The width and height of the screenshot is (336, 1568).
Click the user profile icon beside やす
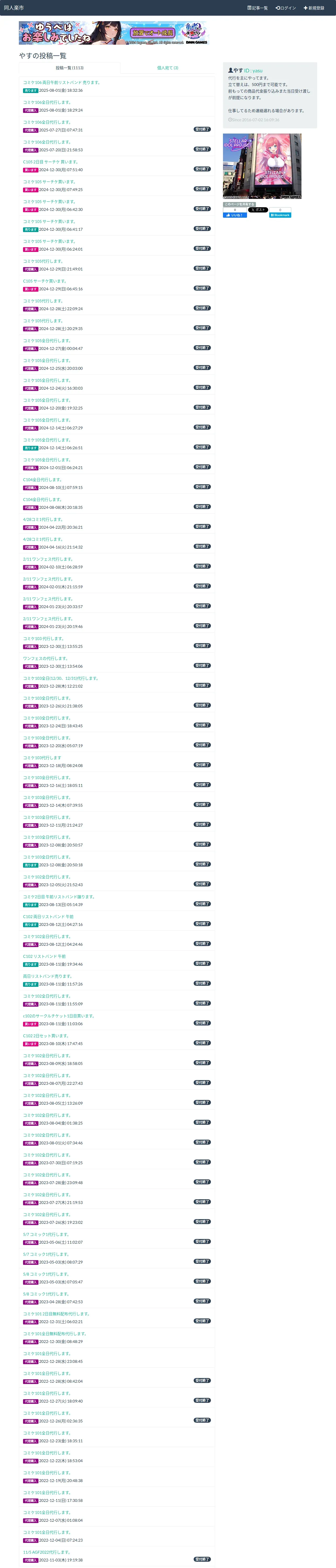pyautogui.click(x=231, y=71)
